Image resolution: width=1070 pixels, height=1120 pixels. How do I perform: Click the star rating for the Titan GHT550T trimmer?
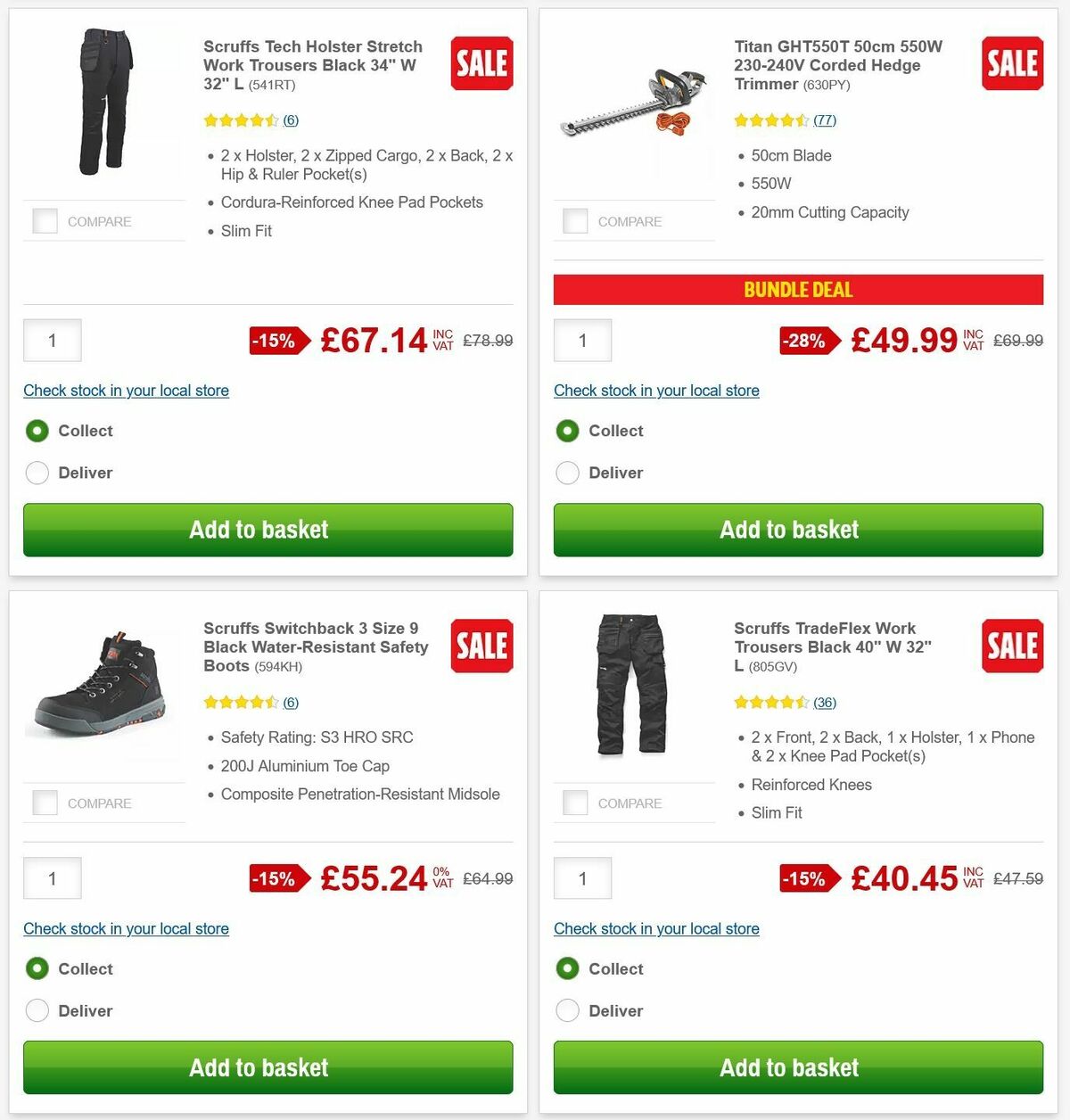coord(773,119)
